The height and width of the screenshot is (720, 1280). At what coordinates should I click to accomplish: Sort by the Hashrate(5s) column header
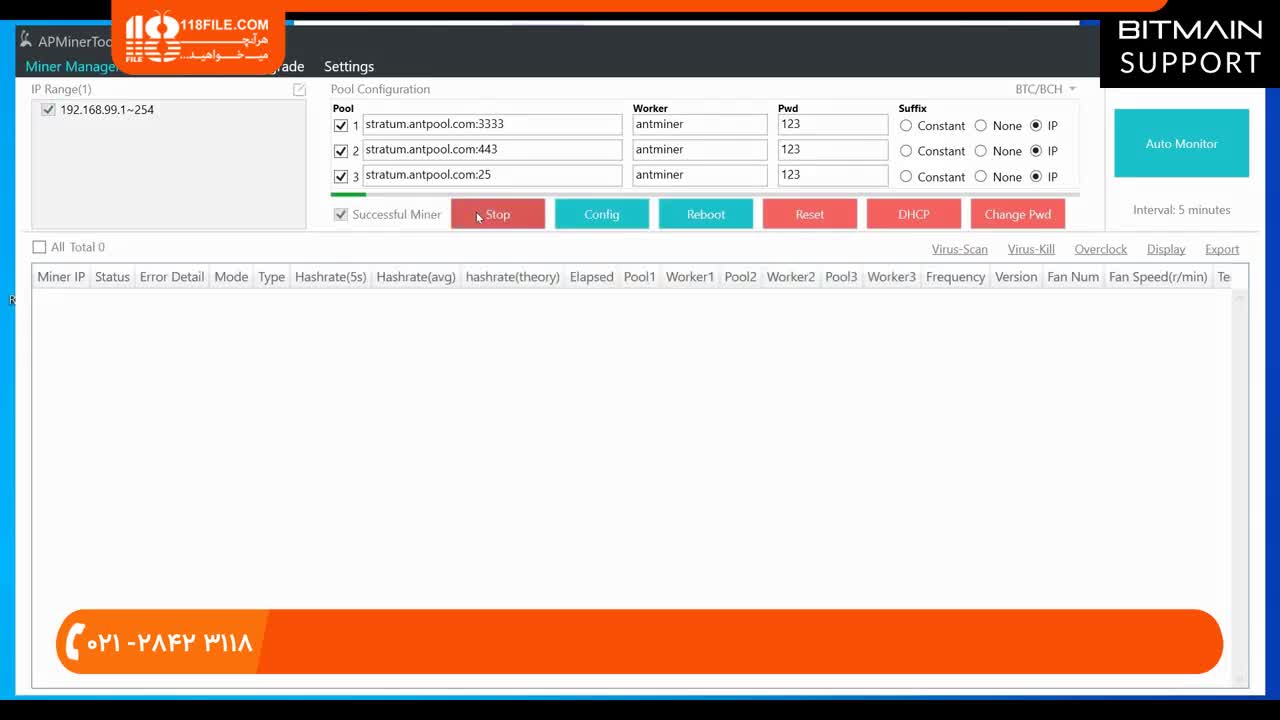(x=331, y=277)
